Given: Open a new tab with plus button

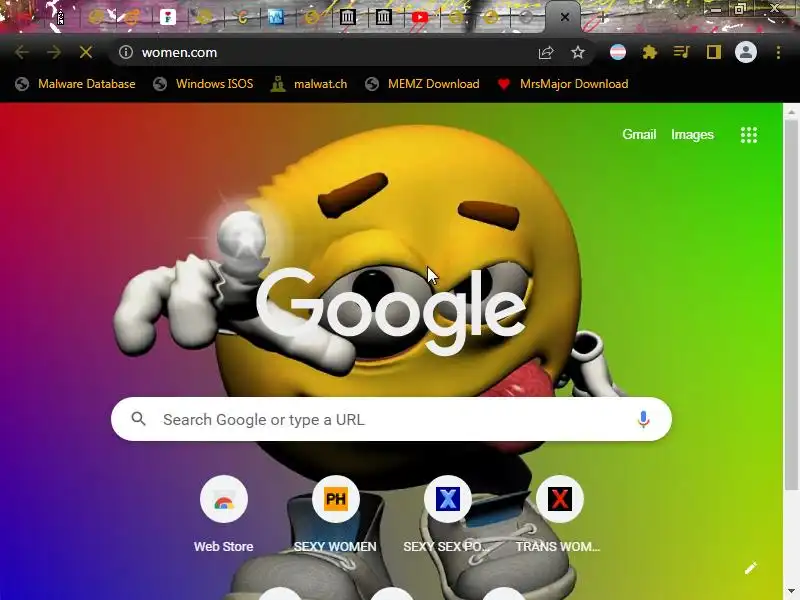Looking at the screenshot, I should click(602, 17).
